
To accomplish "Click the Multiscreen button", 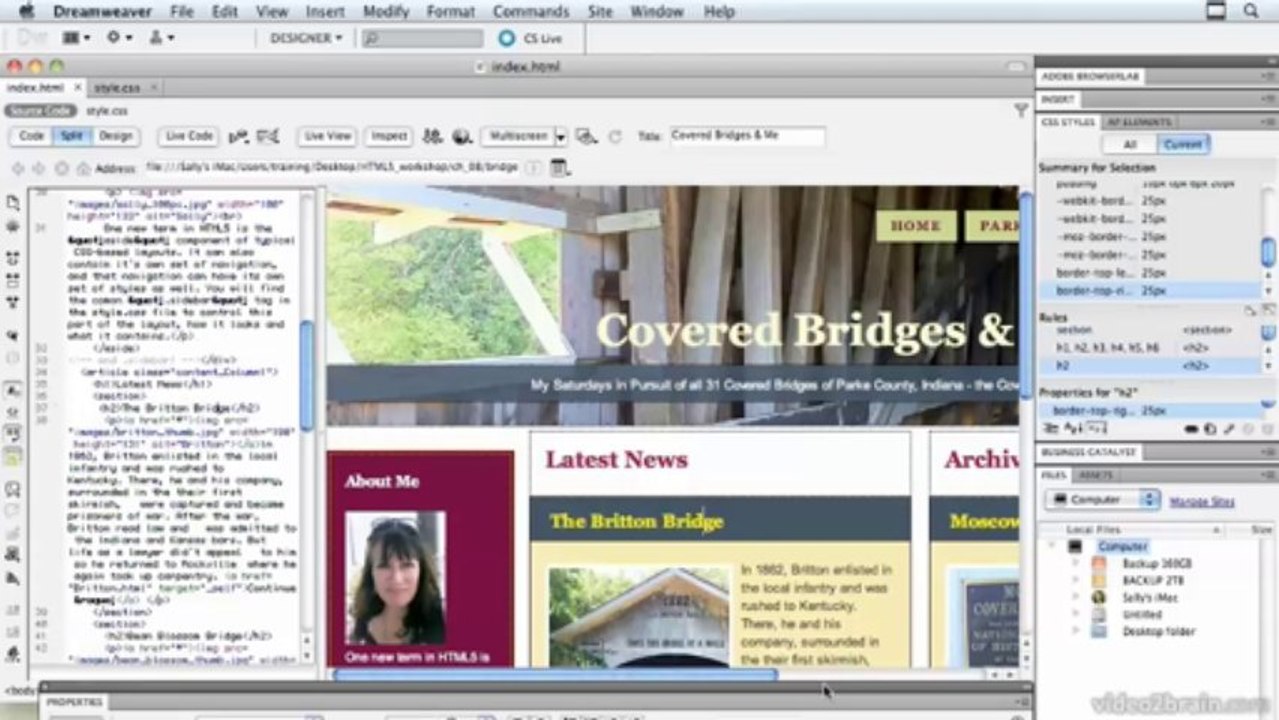I will click(x=517, y=136).
